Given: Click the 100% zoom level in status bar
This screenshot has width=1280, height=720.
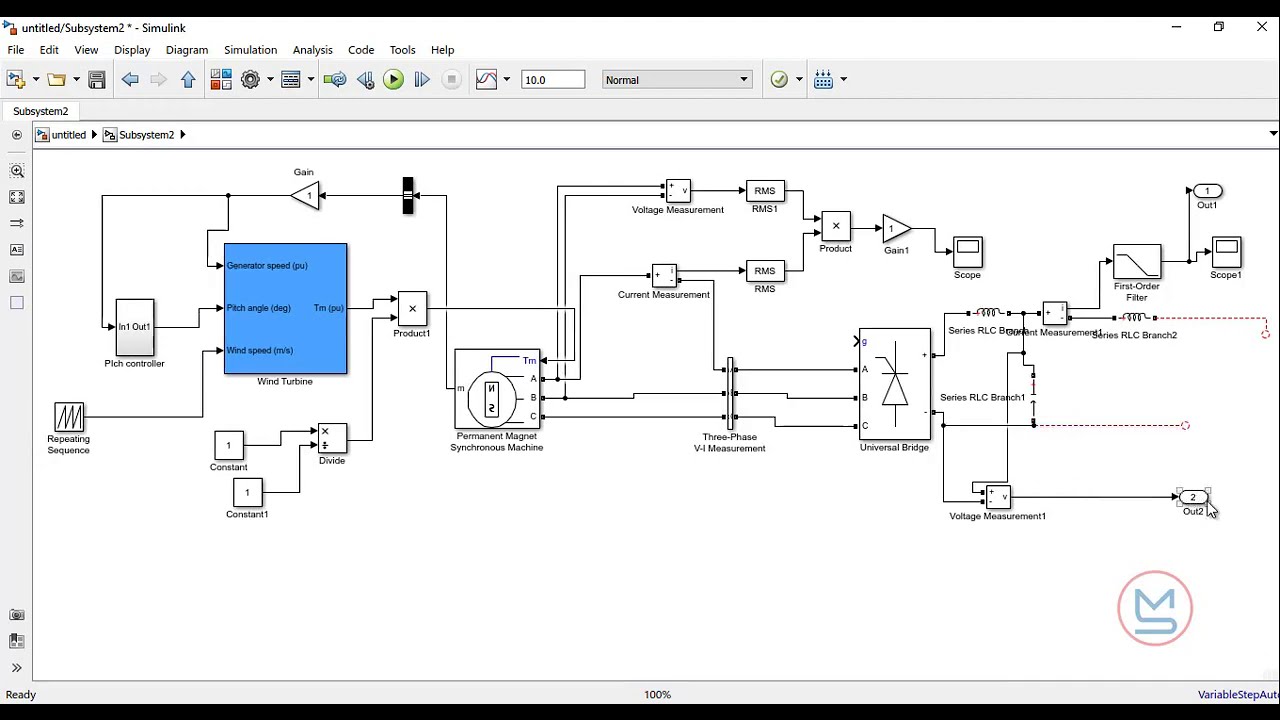Looking at the screenshot, I should tap(657, 695).
